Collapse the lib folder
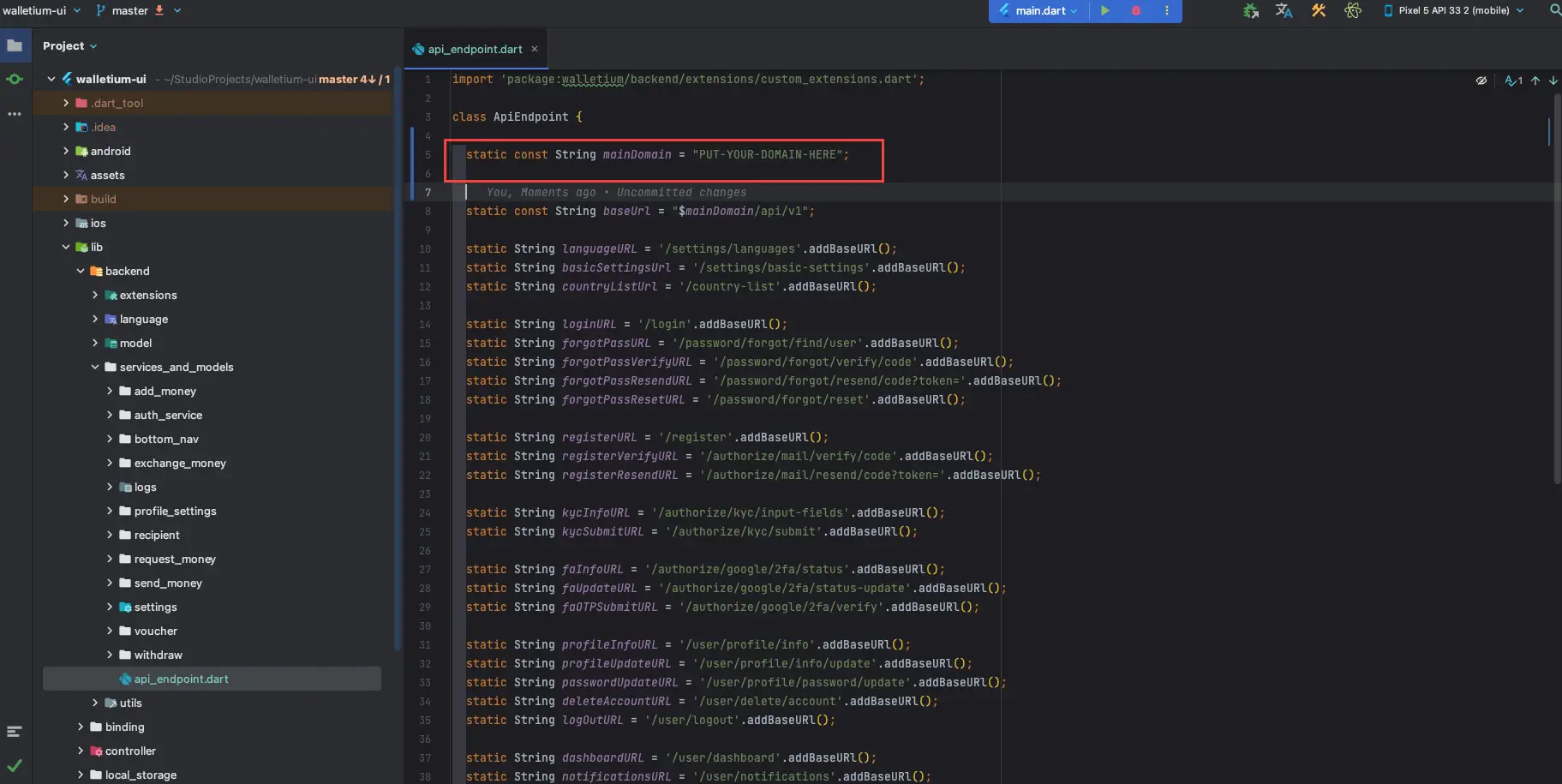Screen dimensions: 1562x784 [66, 247]
